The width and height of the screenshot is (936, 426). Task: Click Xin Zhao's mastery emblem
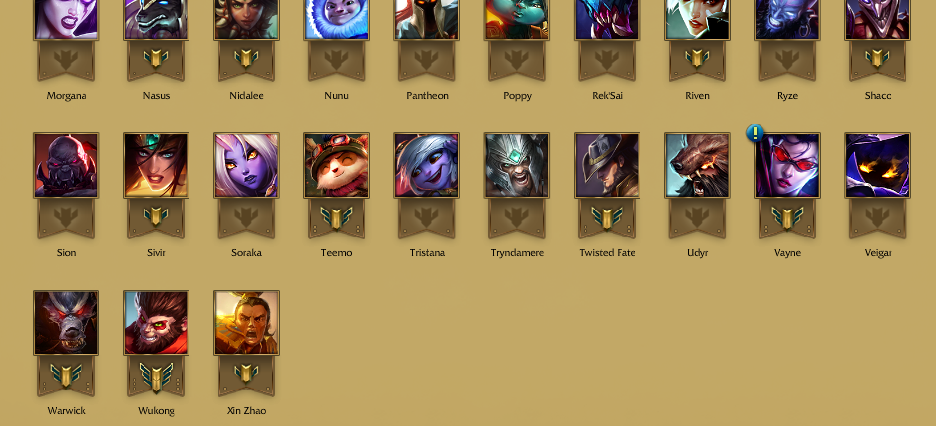[246, 374]
